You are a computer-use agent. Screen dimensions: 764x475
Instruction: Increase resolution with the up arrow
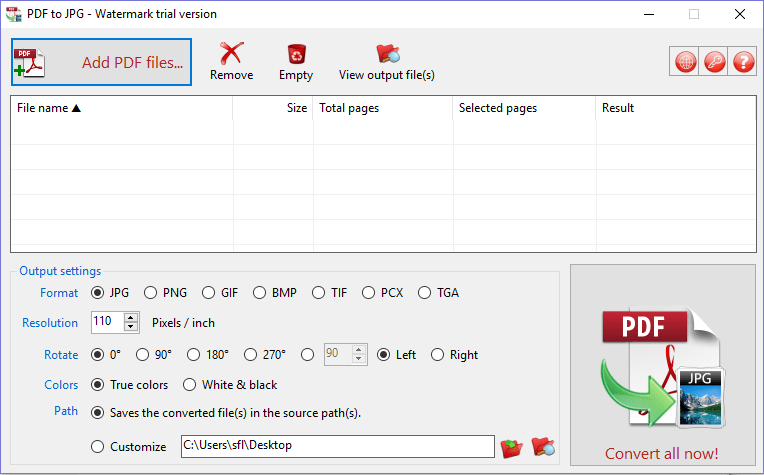[131, 317]
